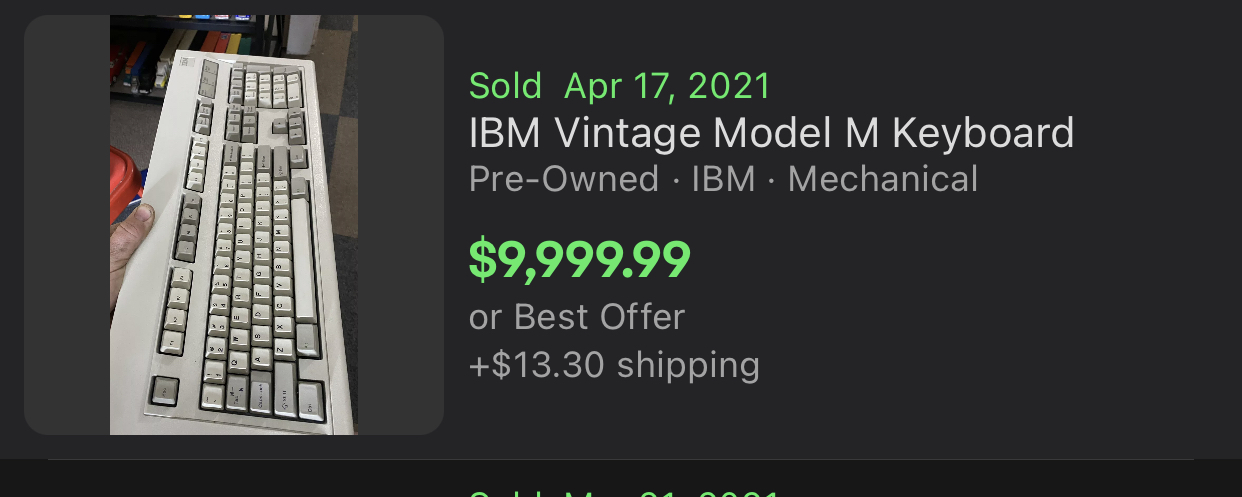Tap dark padding right of the thumbnail photo

click(x=400, y=225)
